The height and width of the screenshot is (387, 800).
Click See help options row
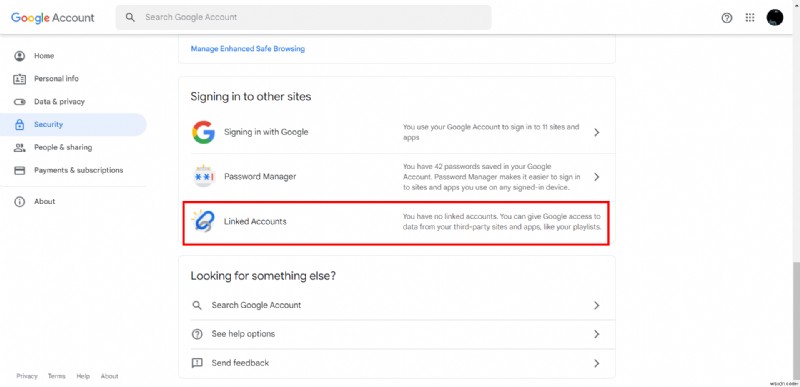(397, 334)
